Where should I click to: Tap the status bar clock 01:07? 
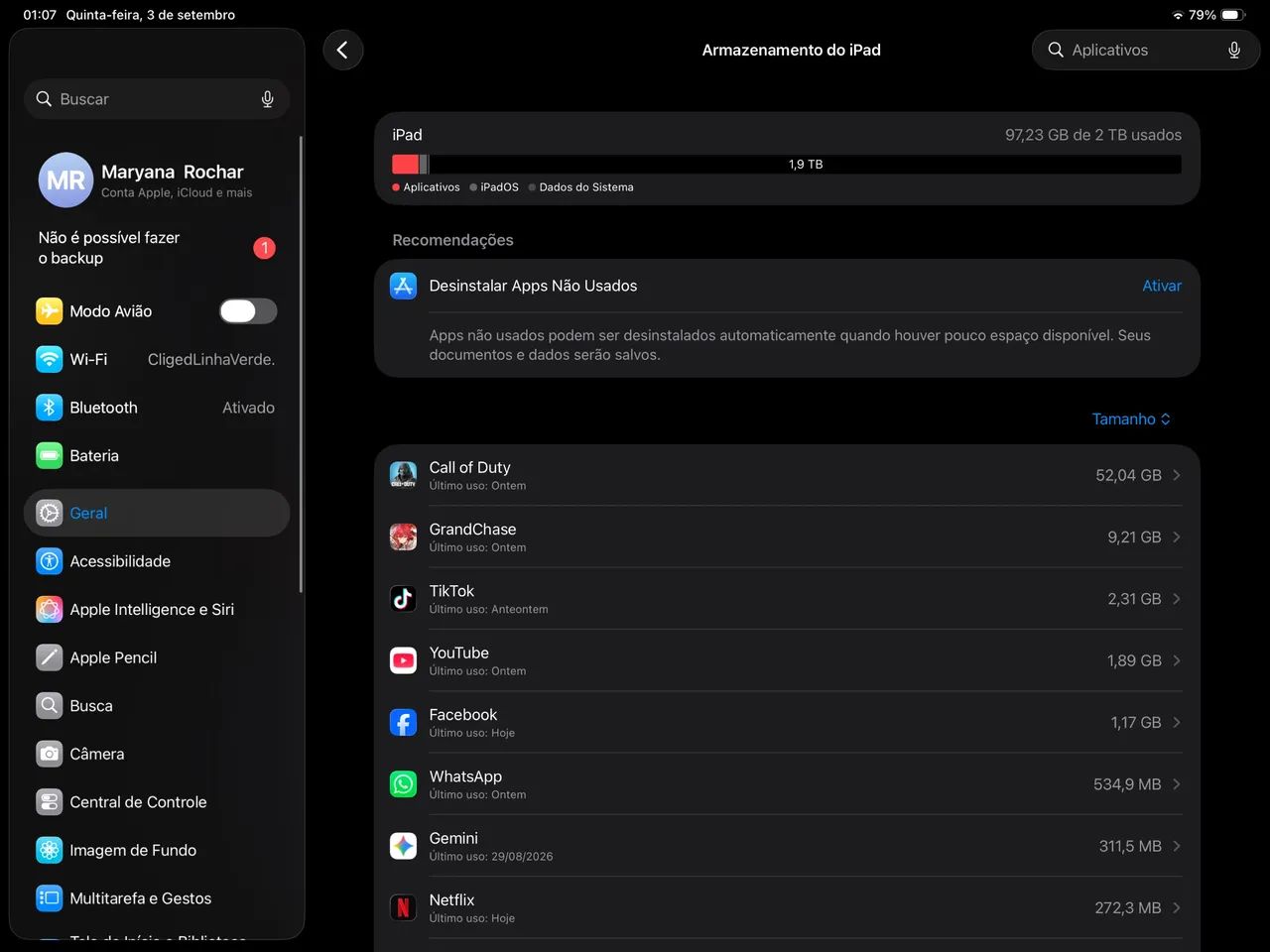tap(40, 15)
